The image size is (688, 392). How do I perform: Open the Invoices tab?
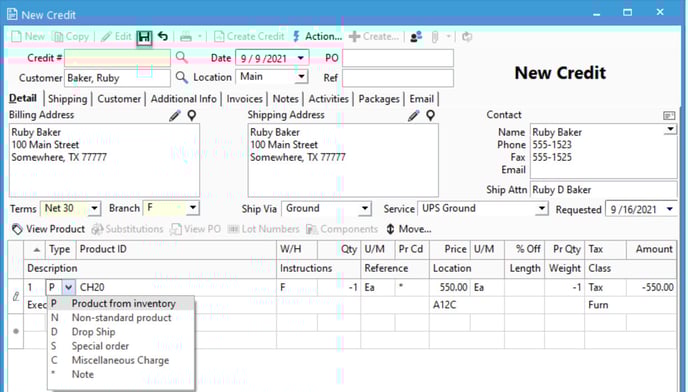(x=244, y=99)
